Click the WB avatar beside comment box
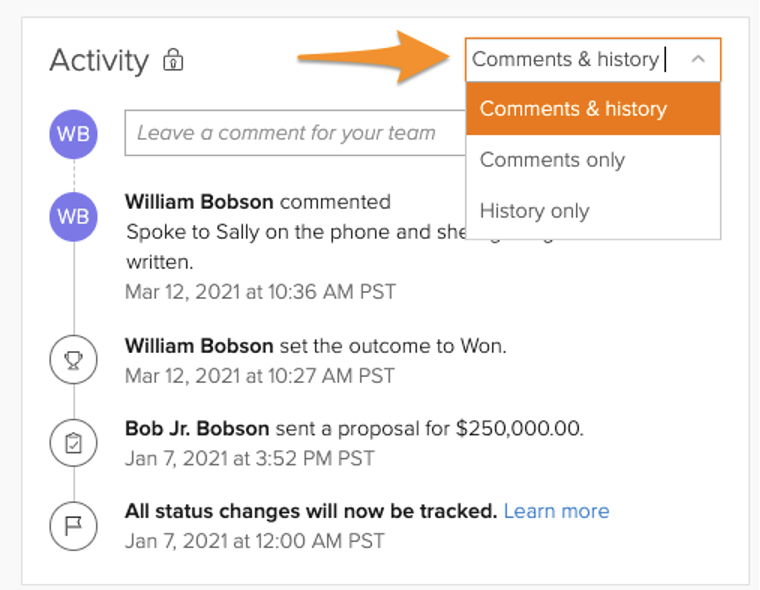The height and width of the screenshot is (590, 760). coord(73,134)
